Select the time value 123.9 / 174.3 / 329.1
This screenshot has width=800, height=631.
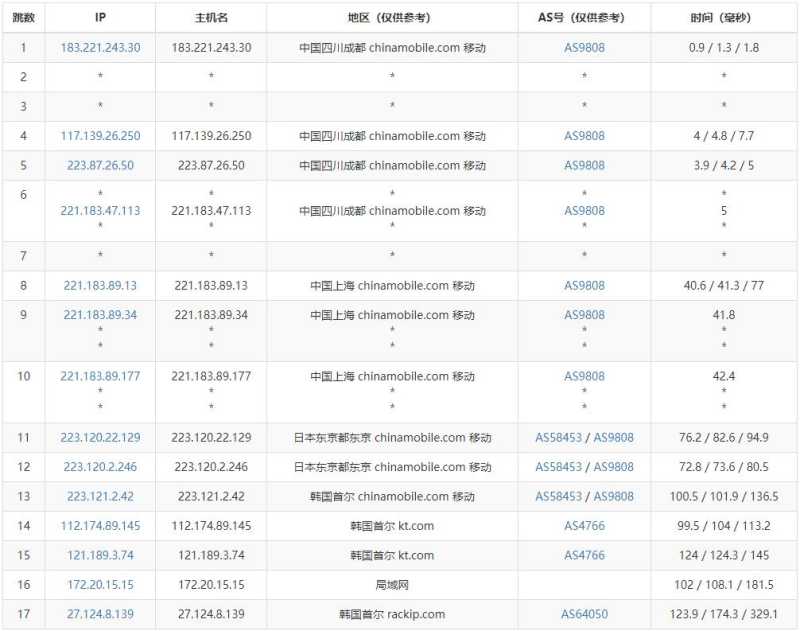tap(723, 614)
